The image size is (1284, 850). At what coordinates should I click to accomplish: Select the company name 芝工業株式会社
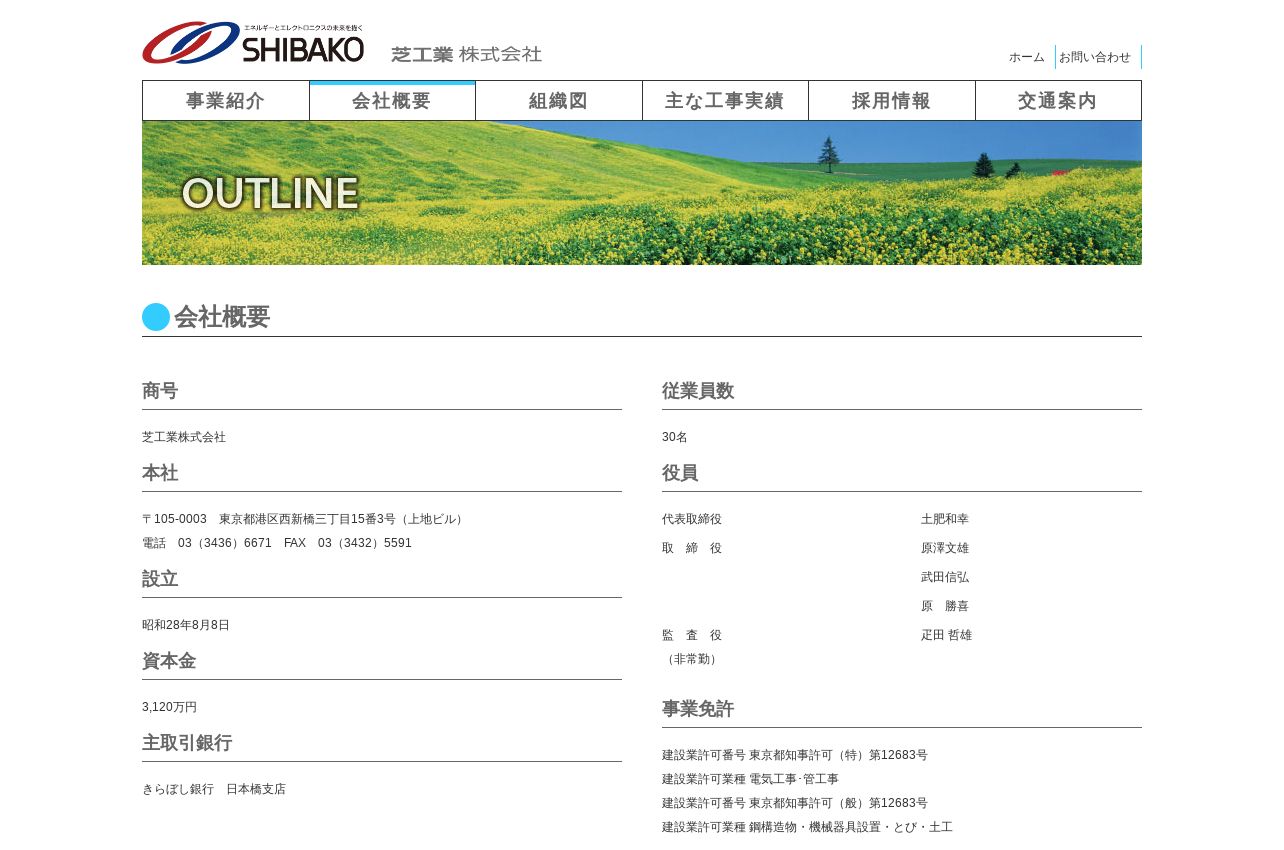pyautogui.click(x=184, y=437)
